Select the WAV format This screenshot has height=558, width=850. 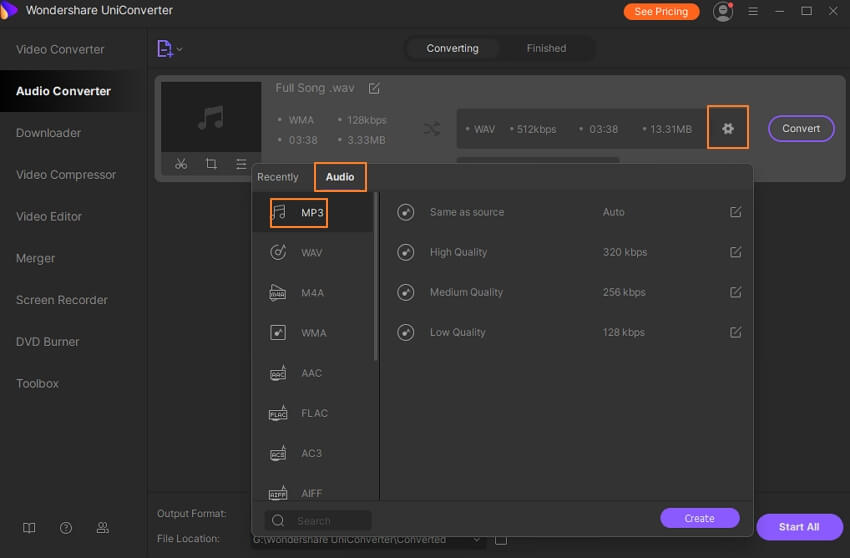(x=313, y=253)
